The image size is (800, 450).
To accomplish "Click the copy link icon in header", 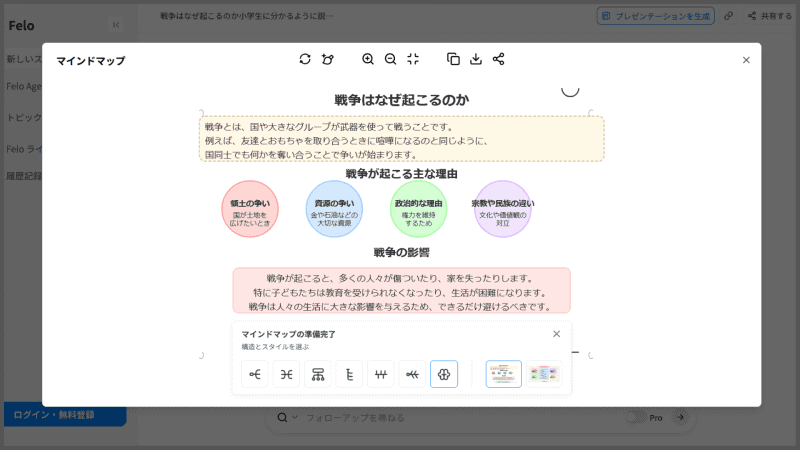I will 729,16.
